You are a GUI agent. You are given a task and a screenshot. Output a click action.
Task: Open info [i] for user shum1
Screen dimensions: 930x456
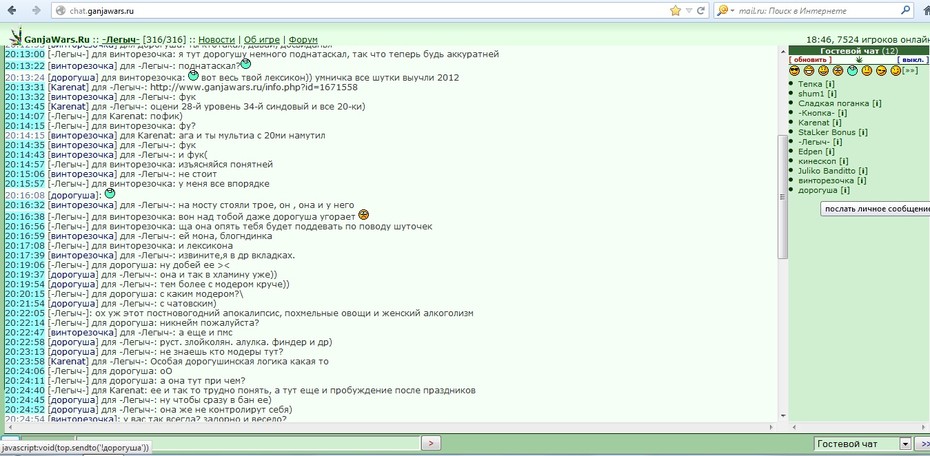pos(832,94)
